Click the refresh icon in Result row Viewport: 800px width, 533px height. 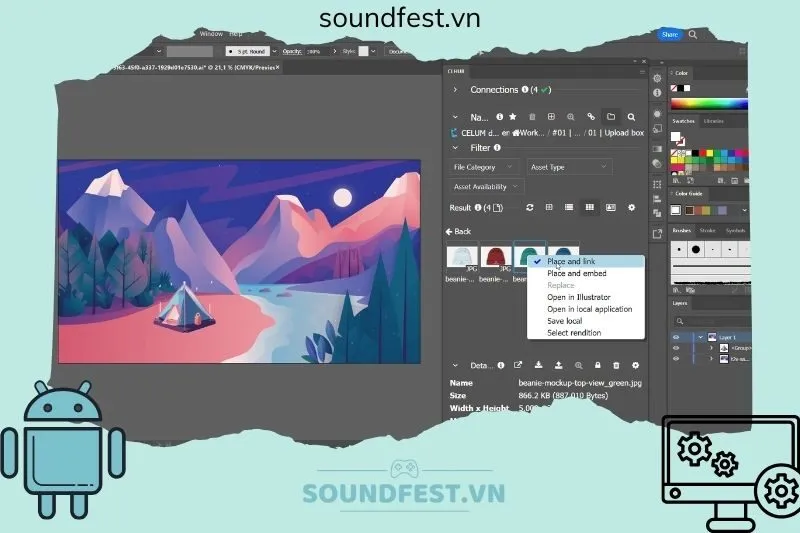[530, 207]
